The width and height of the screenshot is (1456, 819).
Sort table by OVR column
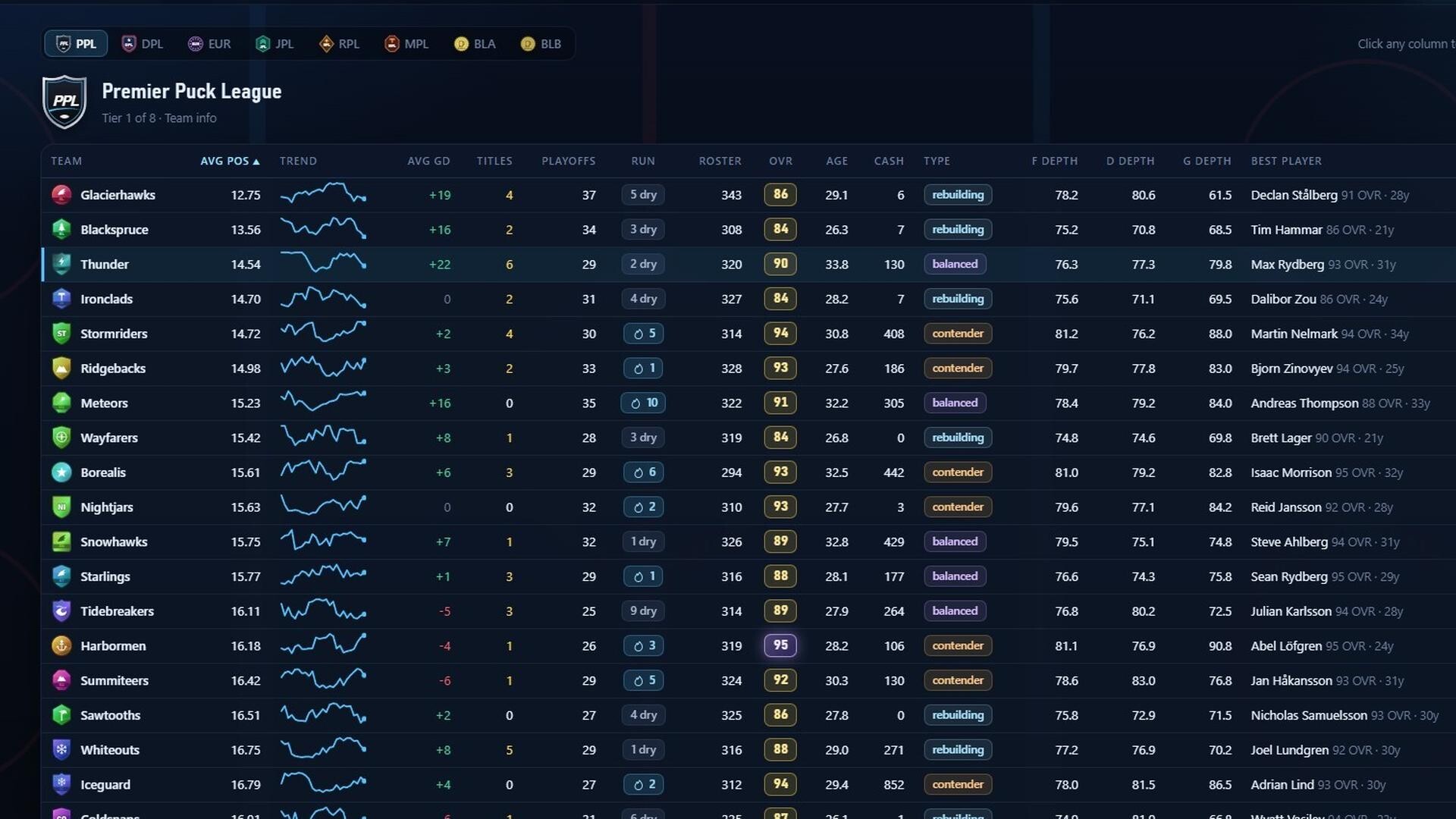780,161
